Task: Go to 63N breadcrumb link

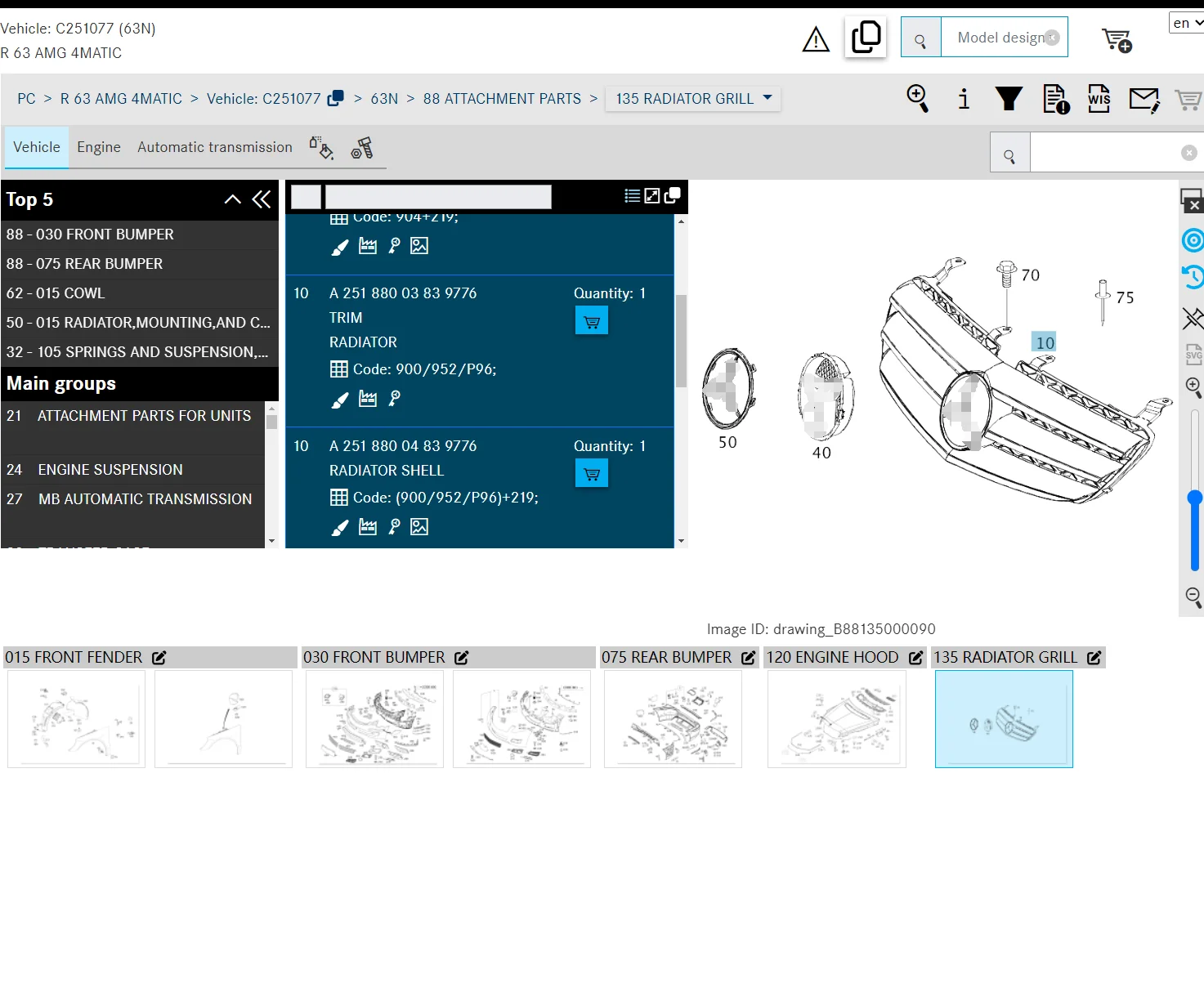Action: coord(384,99)
